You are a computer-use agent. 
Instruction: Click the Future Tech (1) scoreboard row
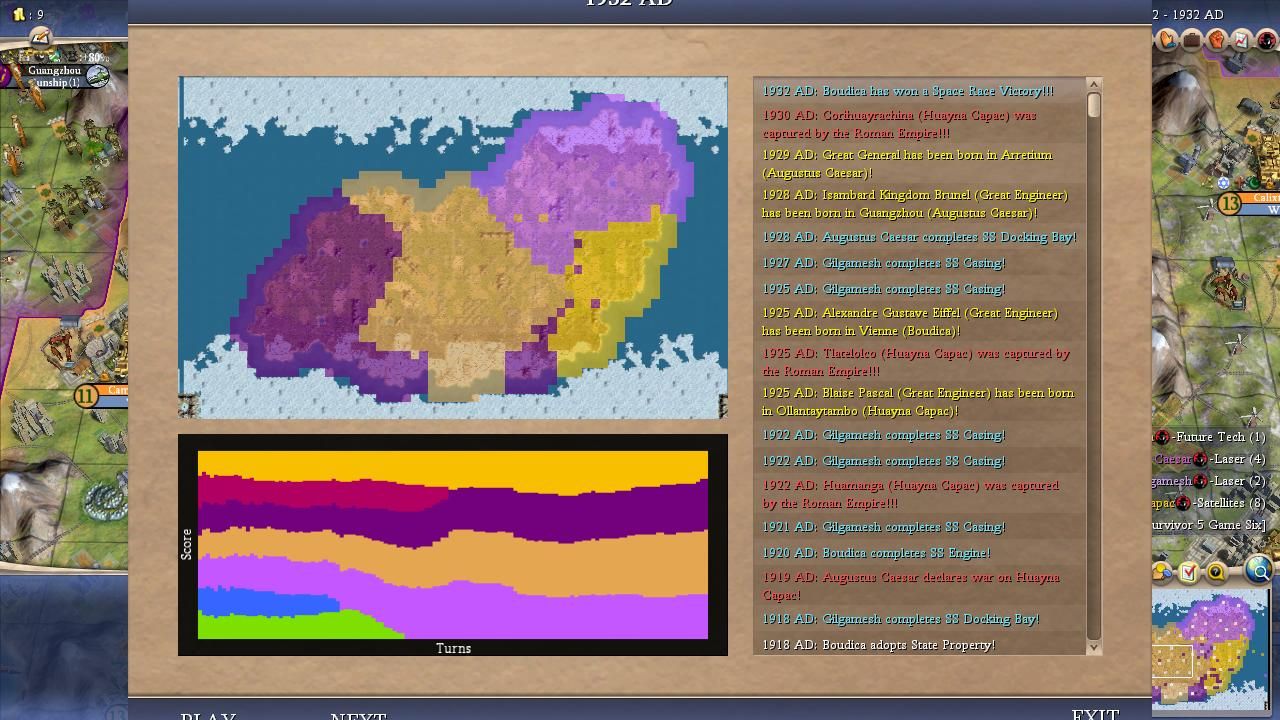pyautogui.click(x=1210, y=437)
